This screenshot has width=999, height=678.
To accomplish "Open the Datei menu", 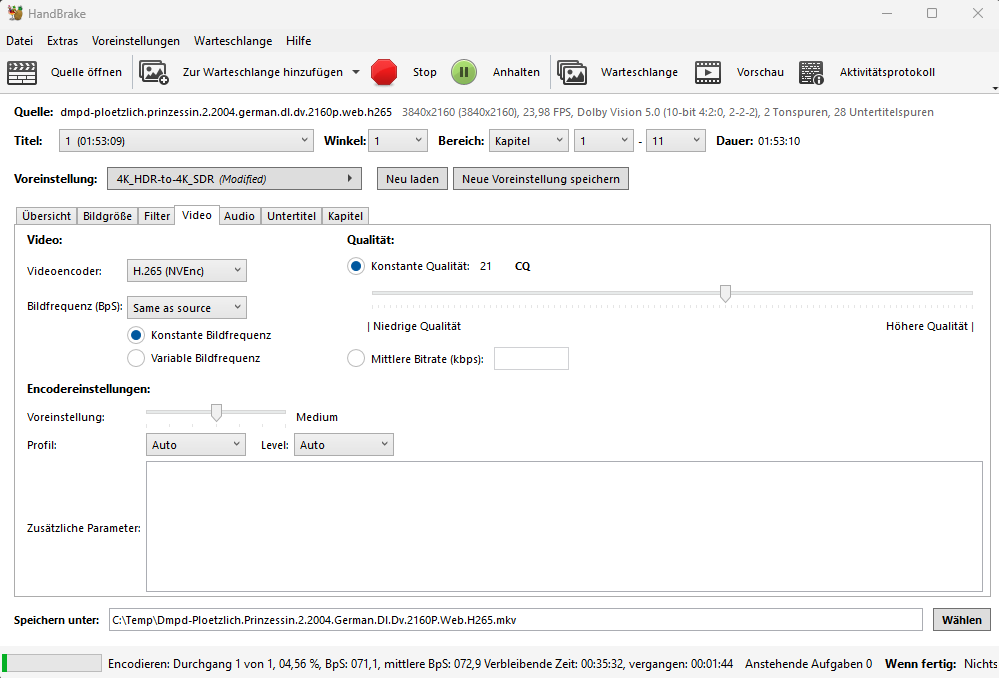I will pos(20,41).
